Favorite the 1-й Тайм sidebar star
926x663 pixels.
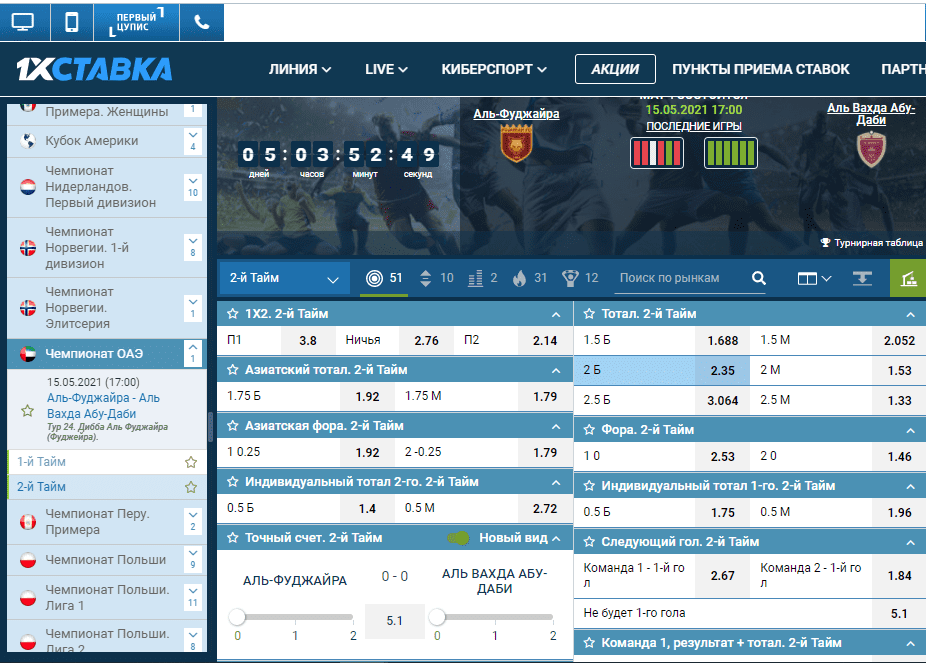click(x=190, y=462)
